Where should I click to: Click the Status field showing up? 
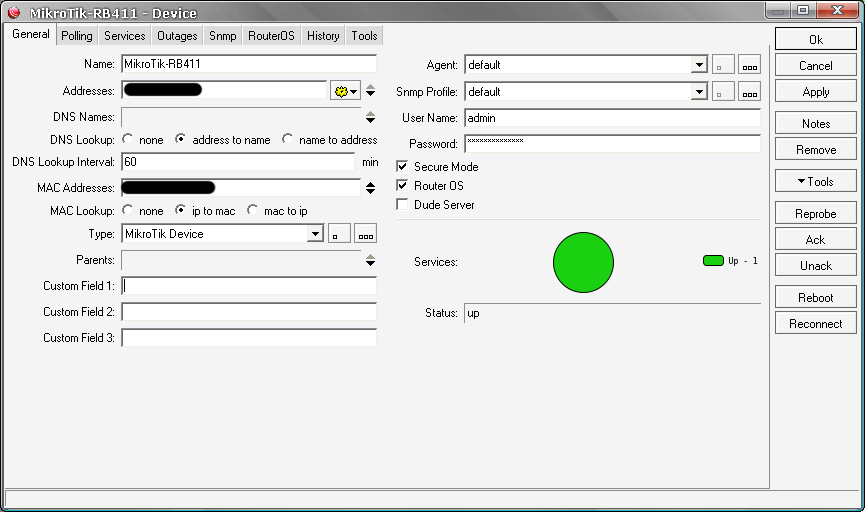click(612, 313)
